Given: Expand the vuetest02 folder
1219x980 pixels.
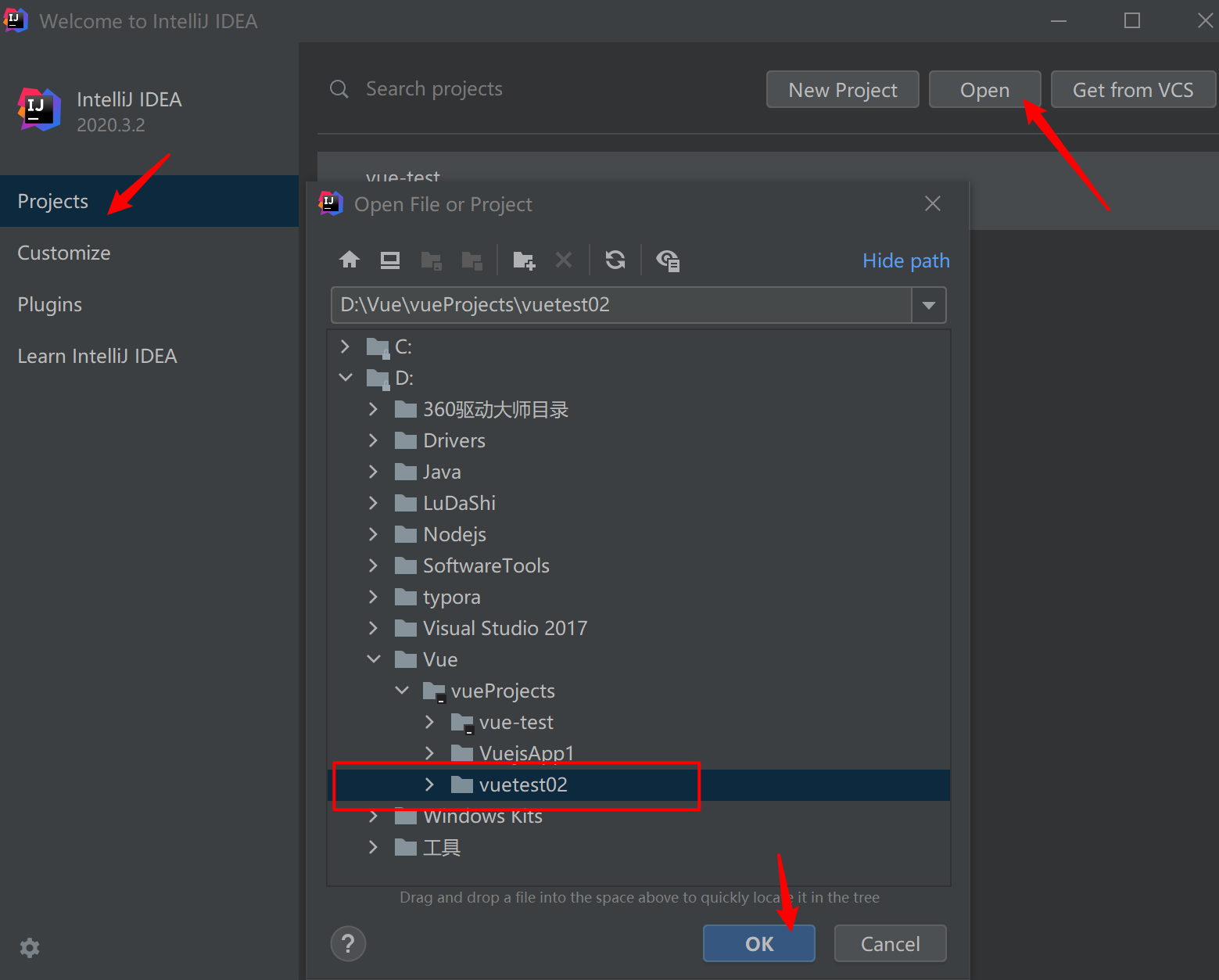Looking at the screenshot, I should point(429,784).
